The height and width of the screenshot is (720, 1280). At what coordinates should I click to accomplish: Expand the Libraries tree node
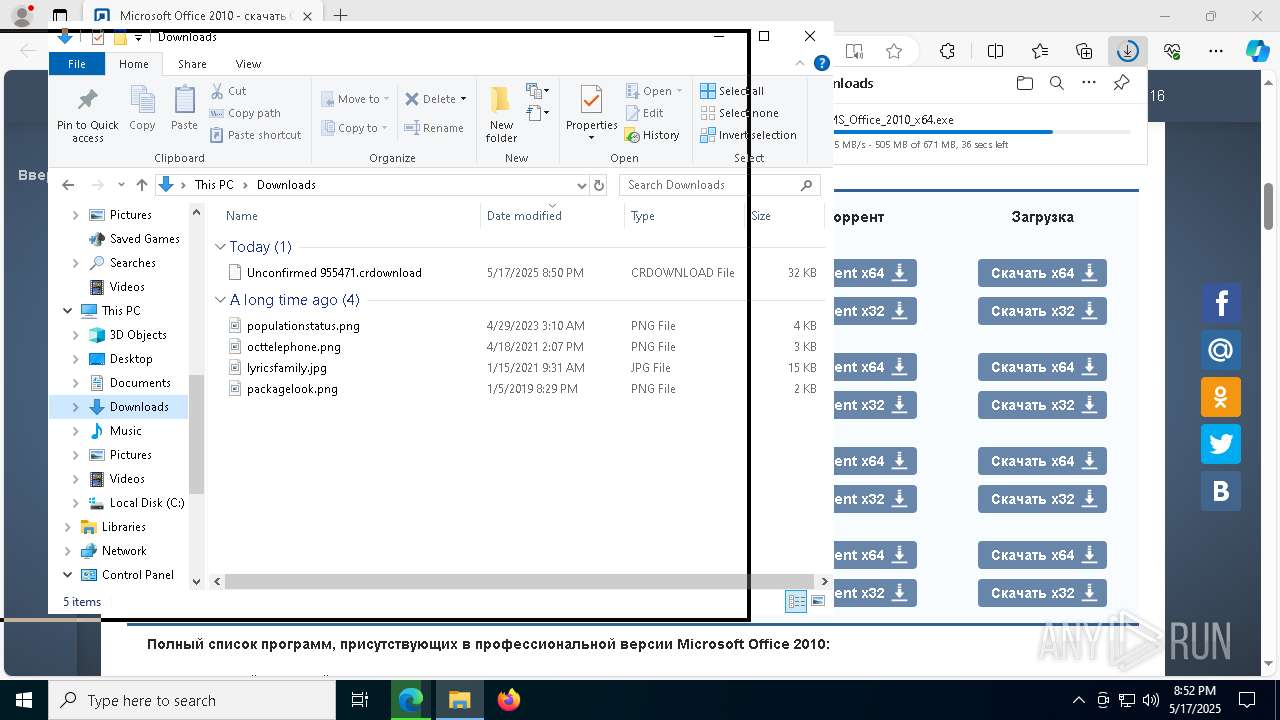point(67,527)
